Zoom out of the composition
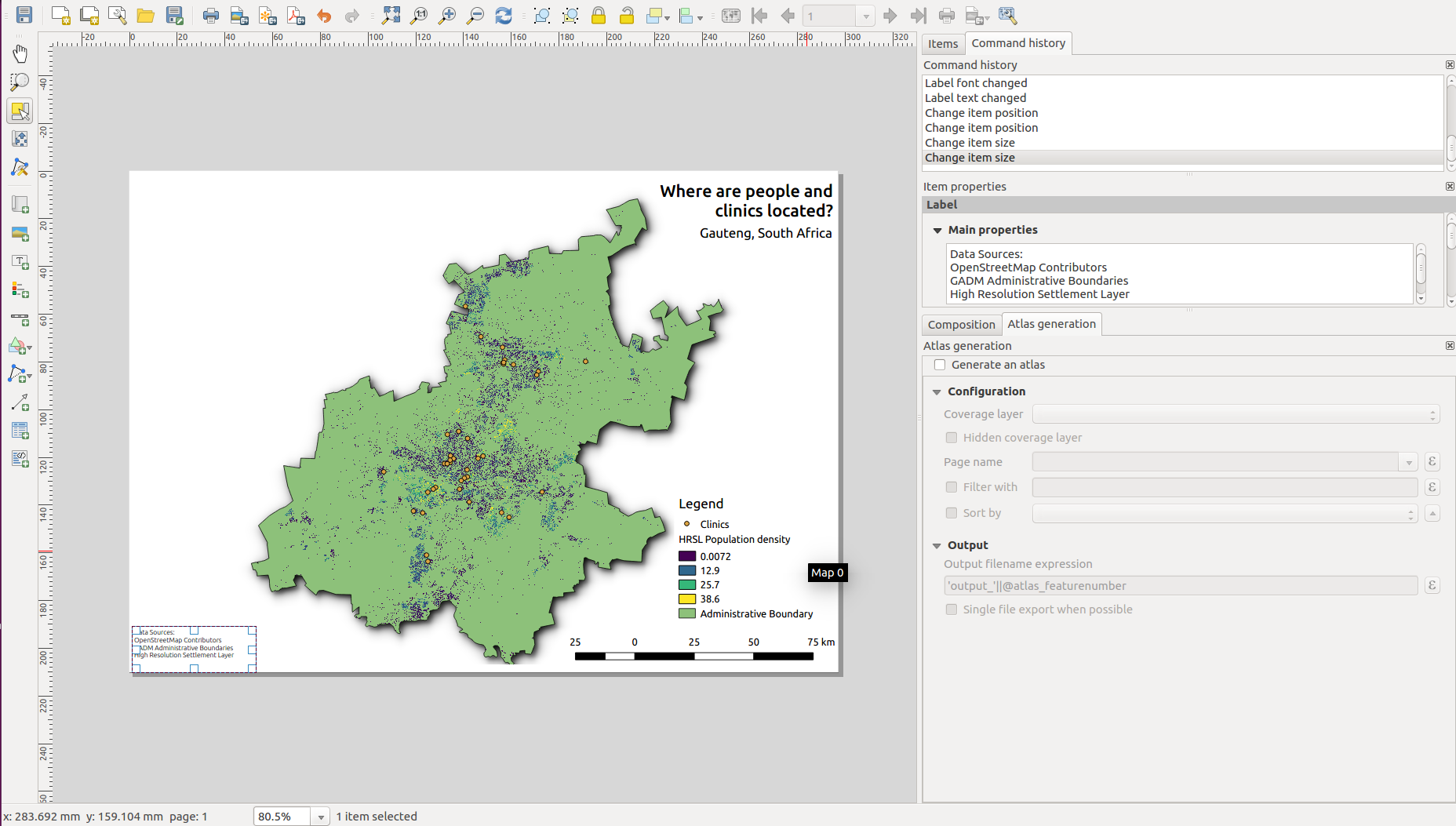This screenshot has height=826, width=1456. [475, 15]
